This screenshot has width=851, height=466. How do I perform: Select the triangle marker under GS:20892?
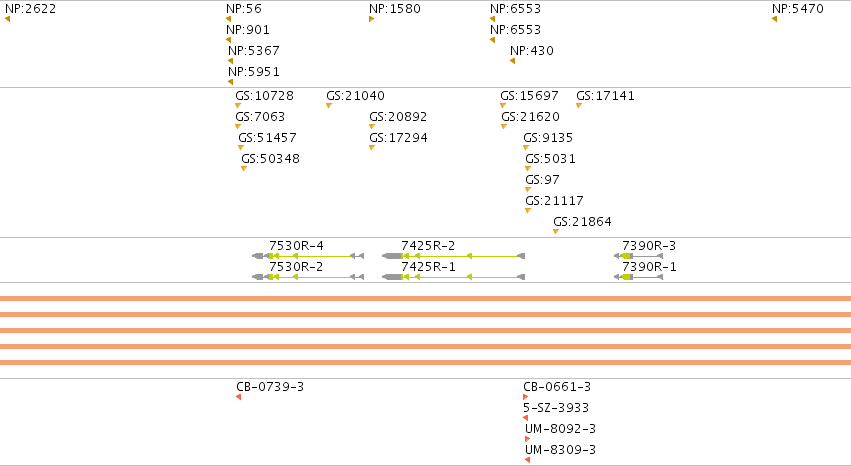coord(372,126)
